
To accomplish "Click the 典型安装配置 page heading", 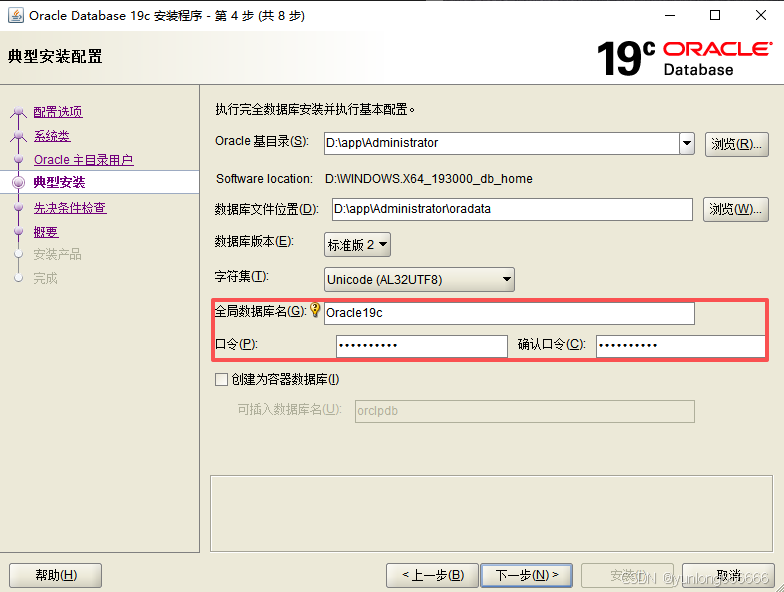I will (x=55, y=56).
